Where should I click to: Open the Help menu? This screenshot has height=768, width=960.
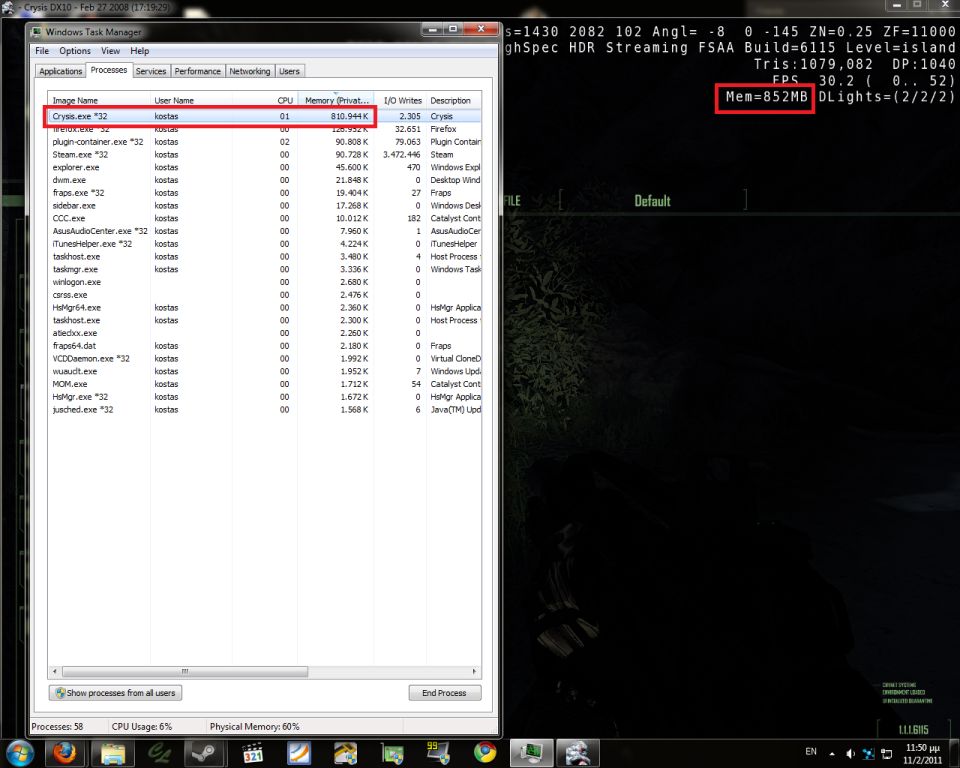[140, 51]
